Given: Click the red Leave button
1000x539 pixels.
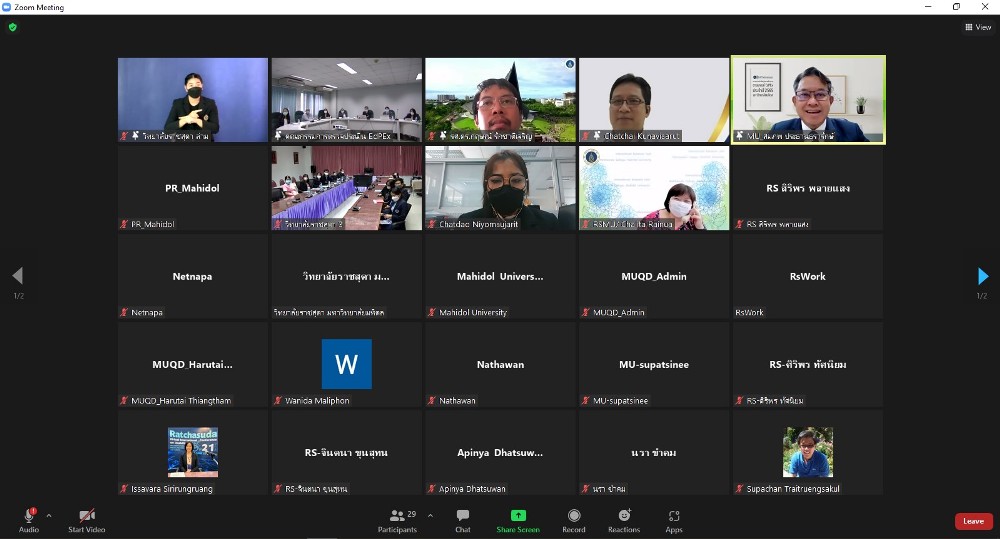Looking at the screenshot, I should pyautogui.click(x=973, y=521).
